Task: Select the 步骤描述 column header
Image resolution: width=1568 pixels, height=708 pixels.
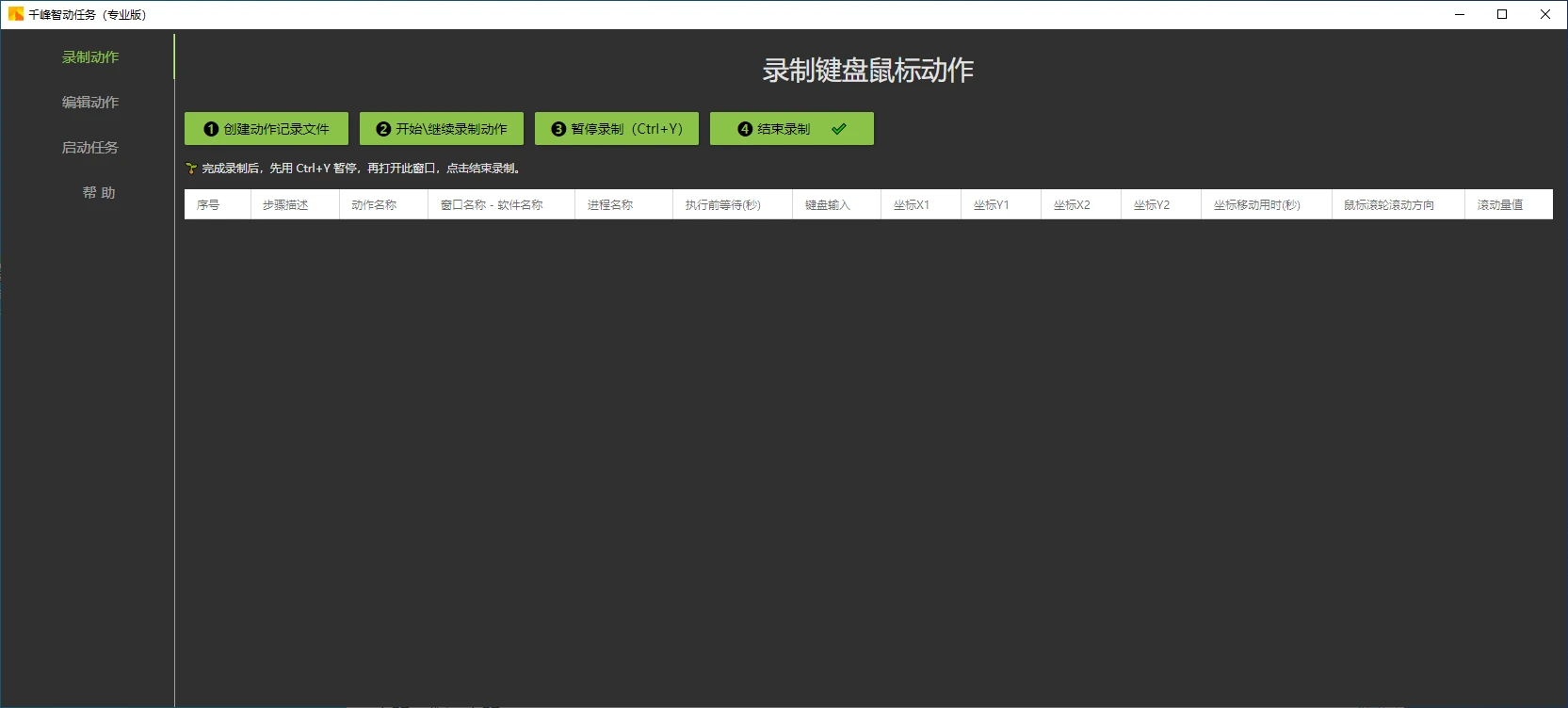Action: coord(285,205)
